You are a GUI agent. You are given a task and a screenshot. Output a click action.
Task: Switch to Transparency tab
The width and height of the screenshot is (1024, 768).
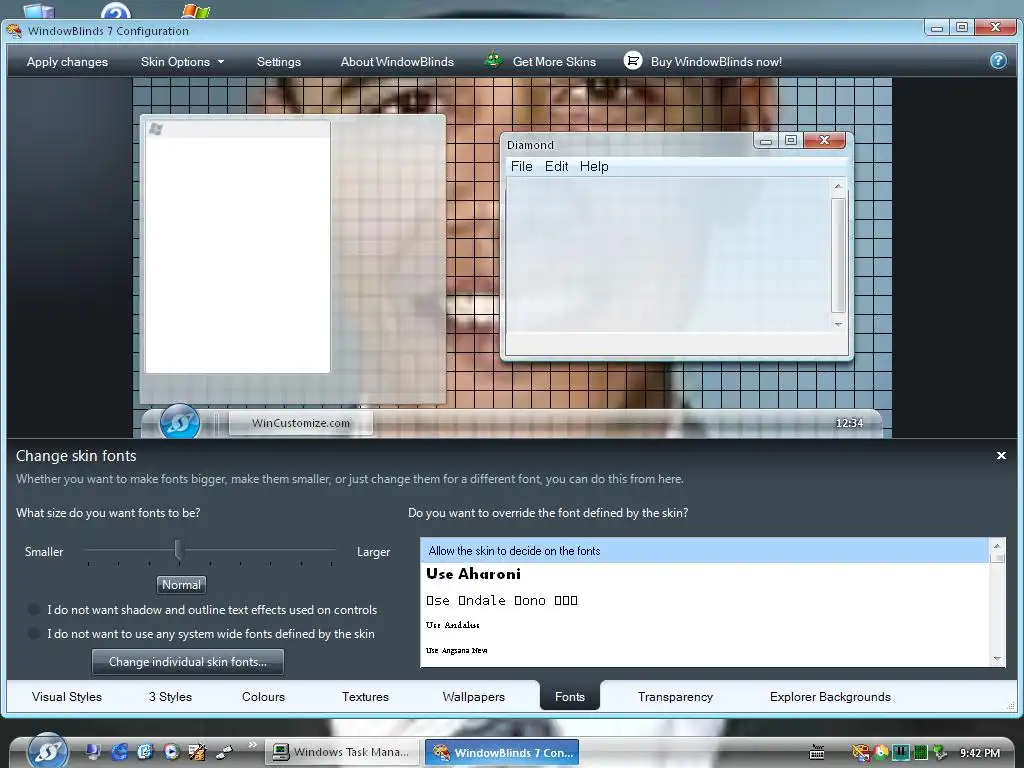click(675, 697)
